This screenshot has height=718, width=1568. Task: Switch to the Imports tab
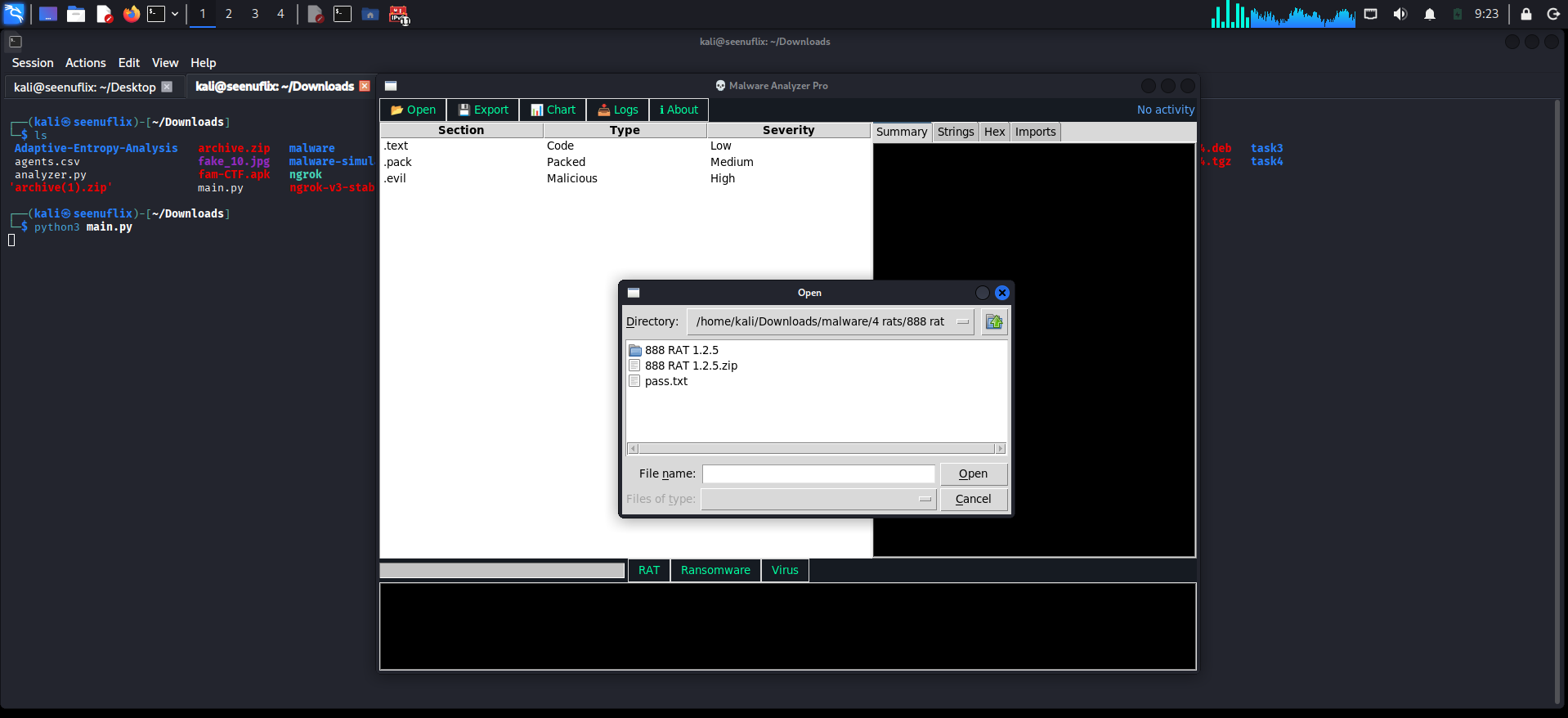click(1036, 132)
